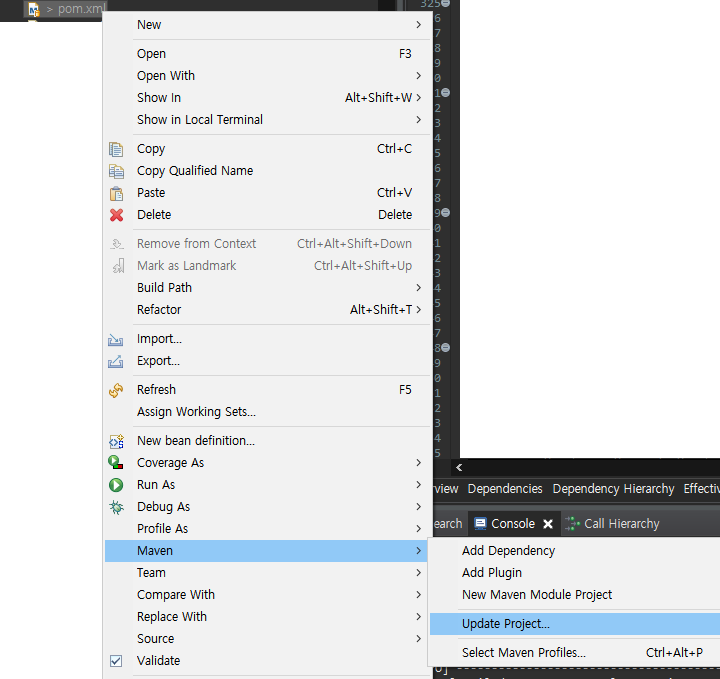Screen dimensions: 720x679
Task: Click the Console tab monitor icon
Action: 480,524
